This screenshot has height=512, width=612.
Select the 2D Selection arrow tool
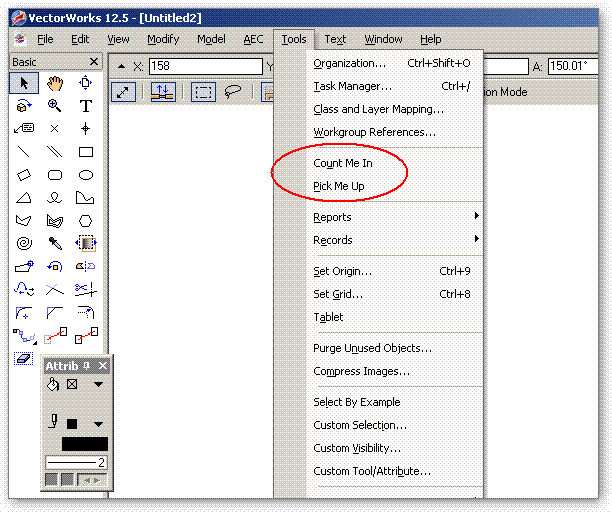tap(24, 83)
